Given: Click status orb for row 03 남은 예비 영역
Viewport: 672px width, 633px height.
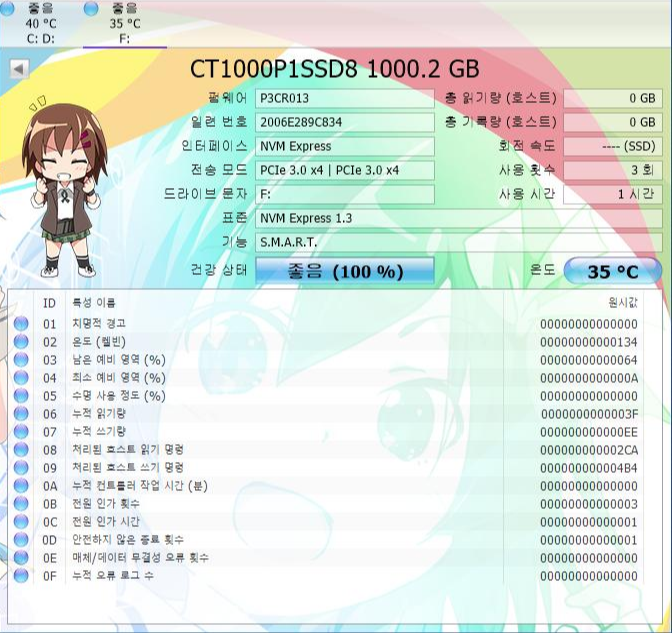Looking at the screenshot, I should pos(21,360).
